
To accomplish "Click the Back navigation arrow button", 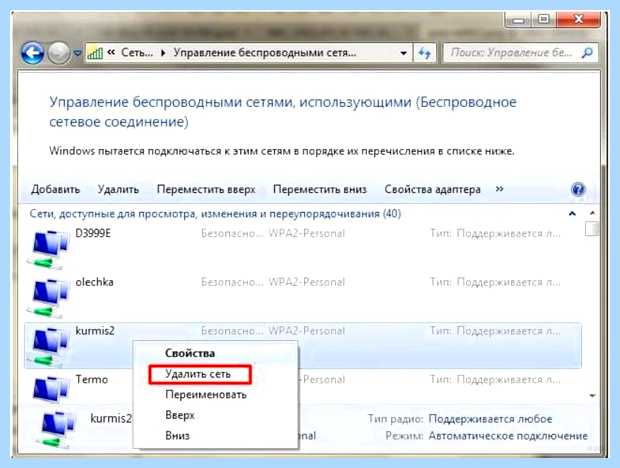I will 32,53.
